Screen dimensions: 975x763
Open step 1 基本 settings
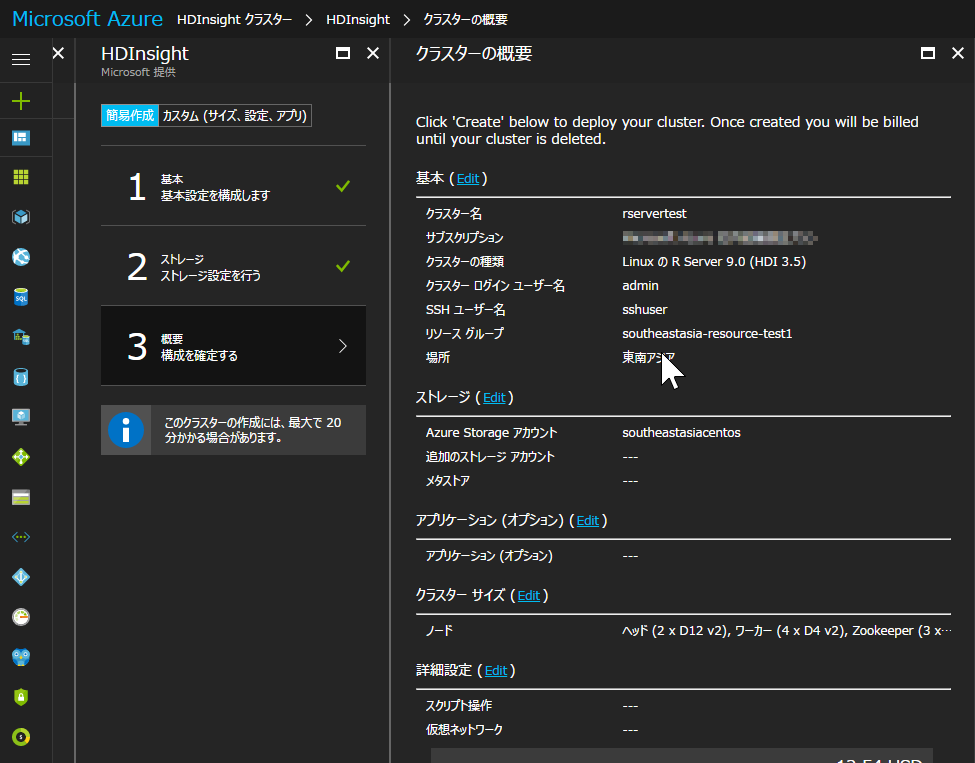pyautogui.click(x=233, y=186)
